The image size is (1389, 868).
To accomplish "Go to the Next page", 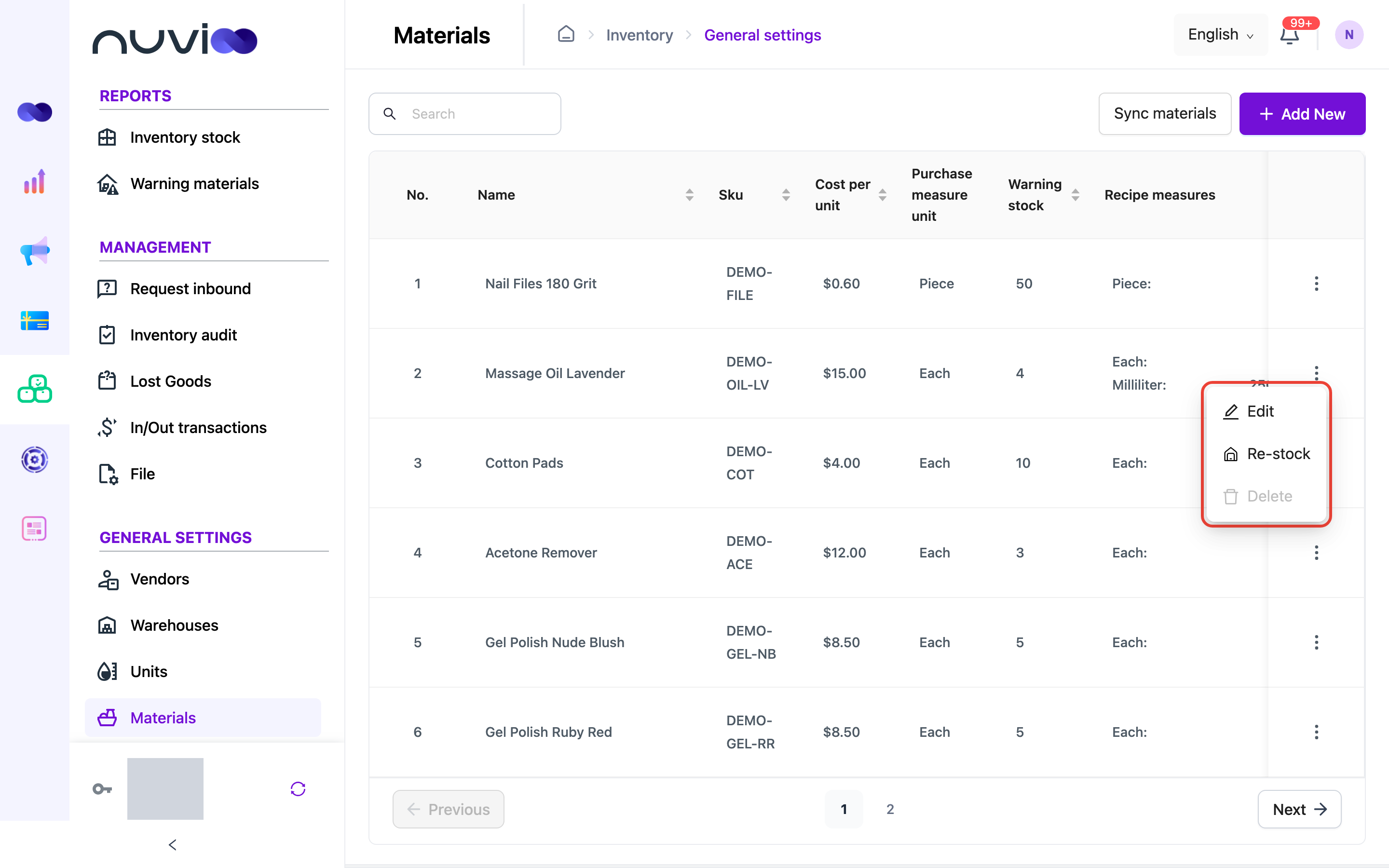I will [x=1299, y=809].
